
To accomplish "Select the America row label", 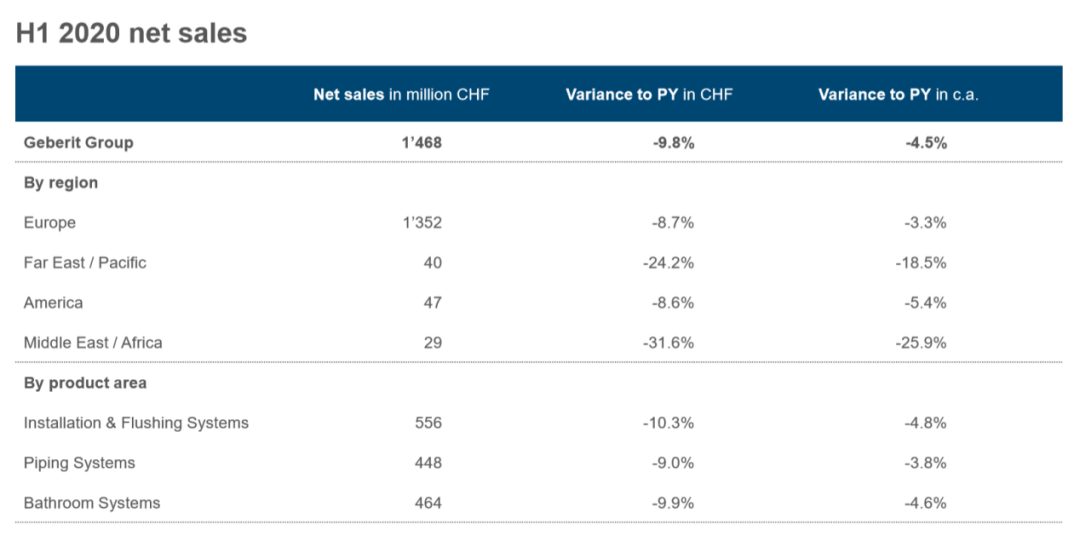I will point(53,303).
